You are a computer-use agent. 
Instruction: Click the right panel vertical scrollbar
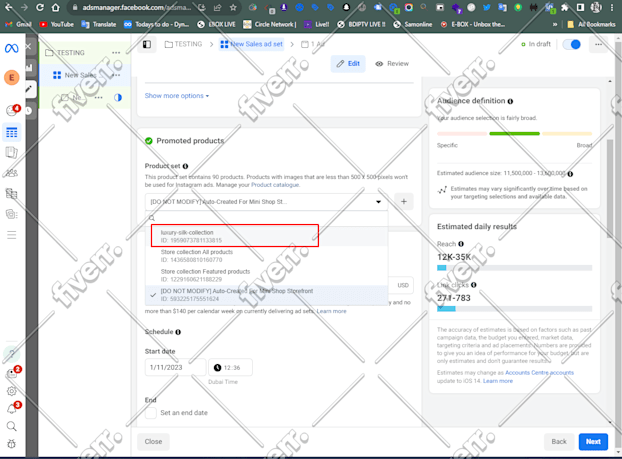pyautogui.click(x=610, y=189)
